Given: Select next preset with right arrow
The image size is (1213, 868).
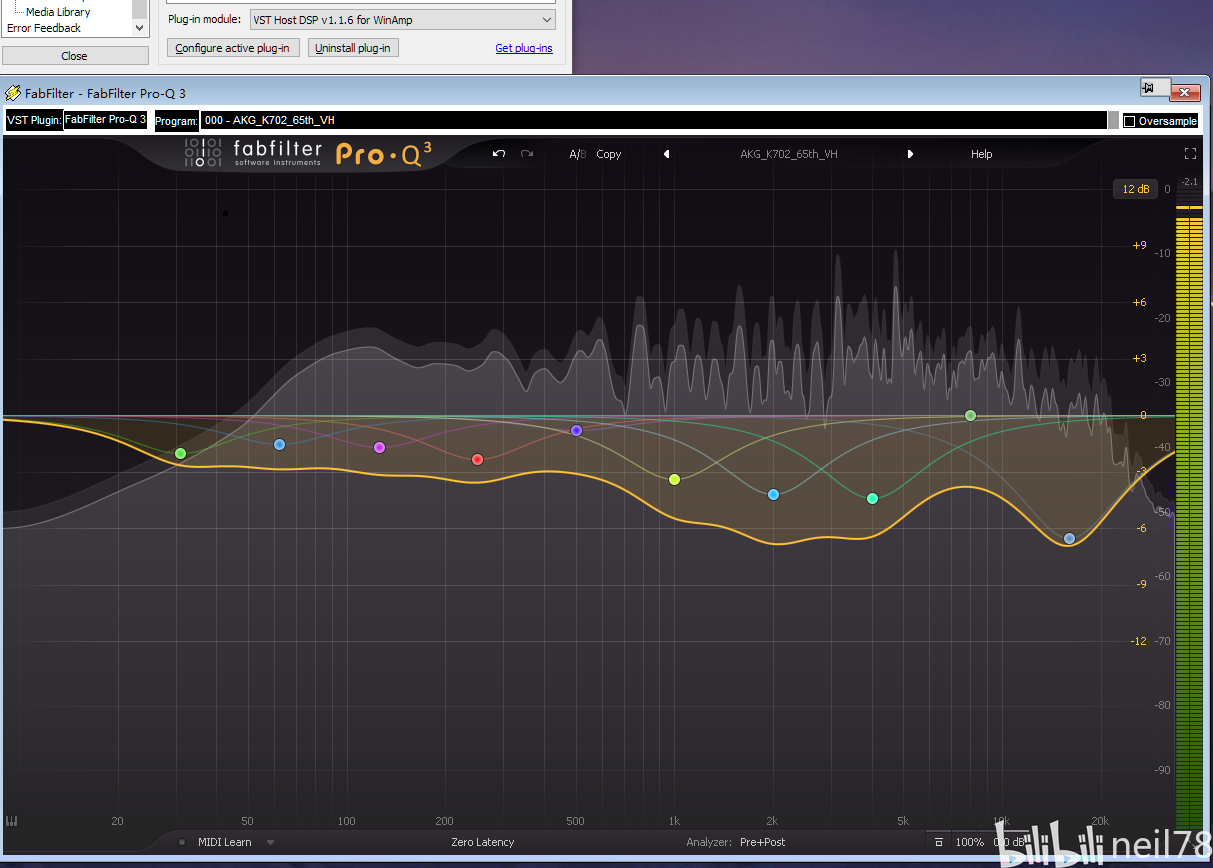Looking at the screenshot, I should pyautogui.click(x=910, y=154).
